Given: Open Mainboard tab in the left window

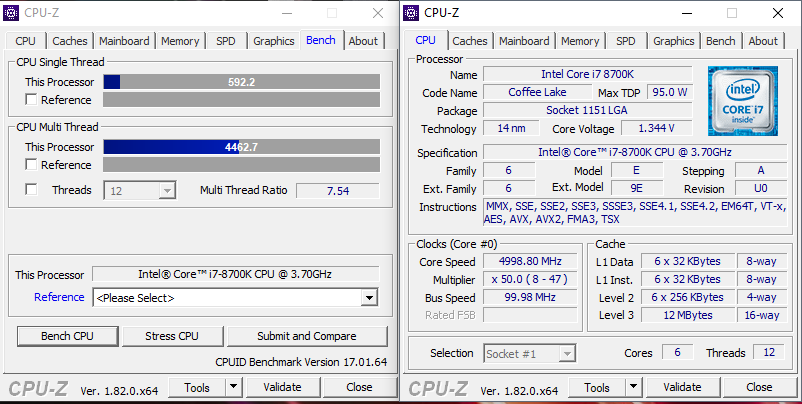Looking at the screenshot, I should (x=124, y=41).
